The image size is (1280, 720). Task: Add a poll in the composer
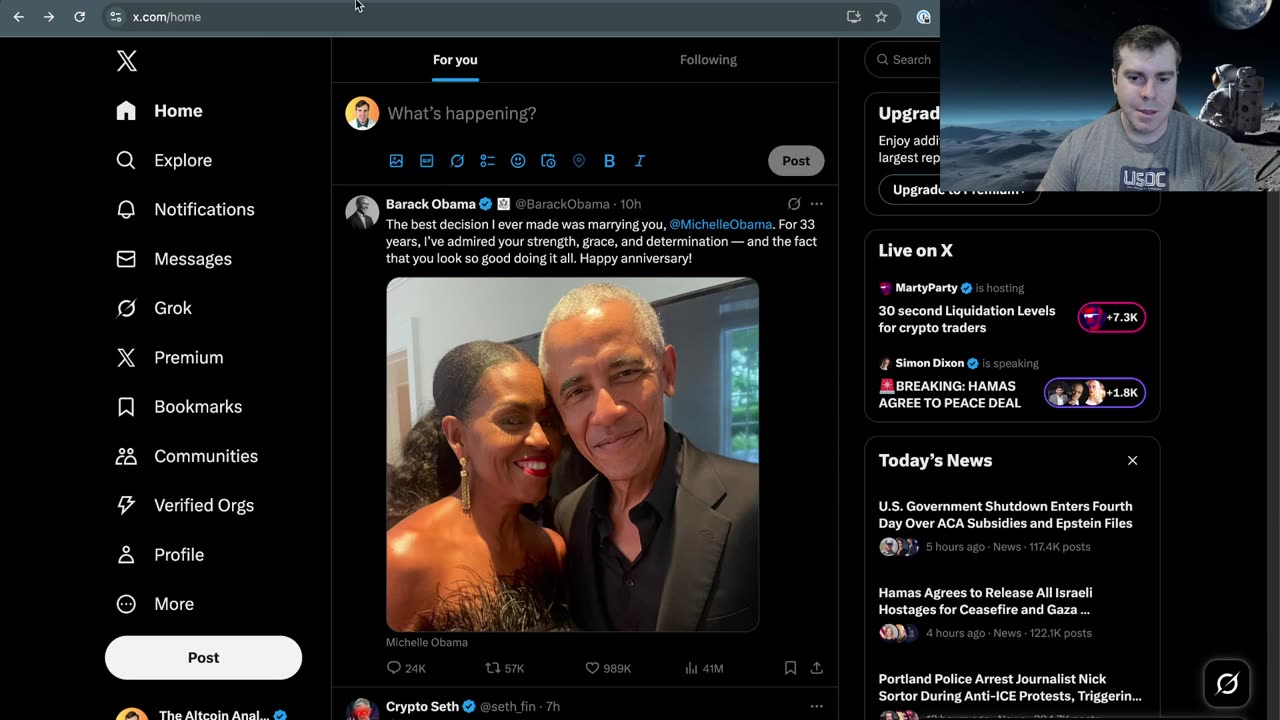tap(487, 161)
